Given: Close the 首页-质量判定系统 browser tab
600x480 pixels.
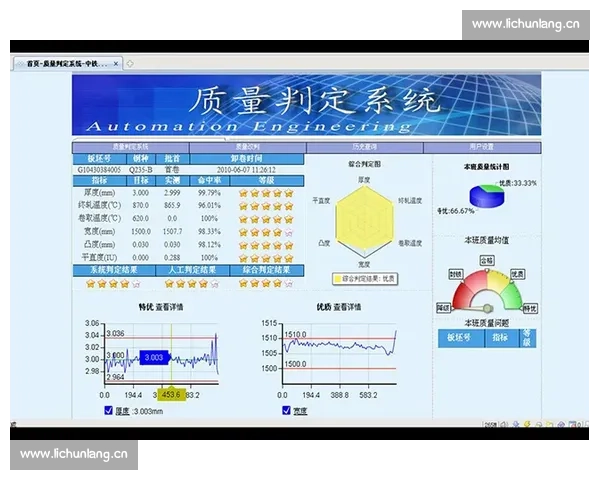Looking at the screenshot, I should point(116,64).
